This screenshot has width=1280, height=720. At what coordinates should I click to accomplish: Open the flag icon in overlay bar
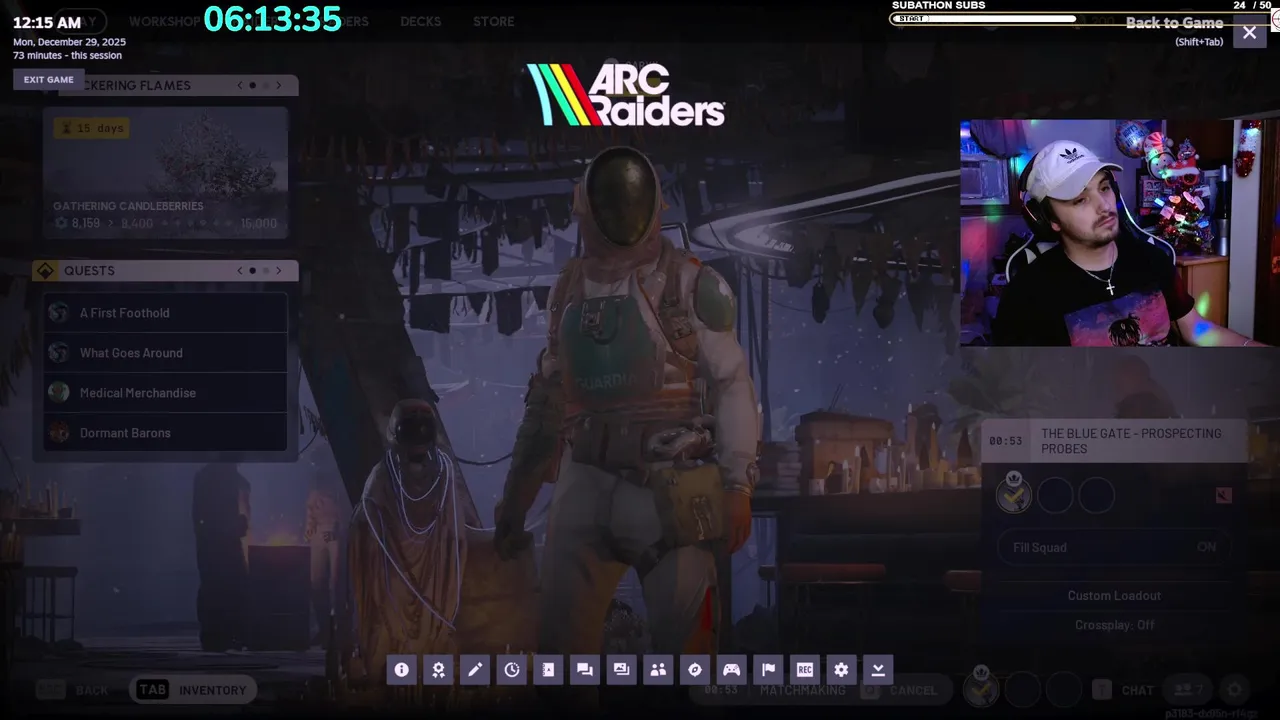(768, 670)
